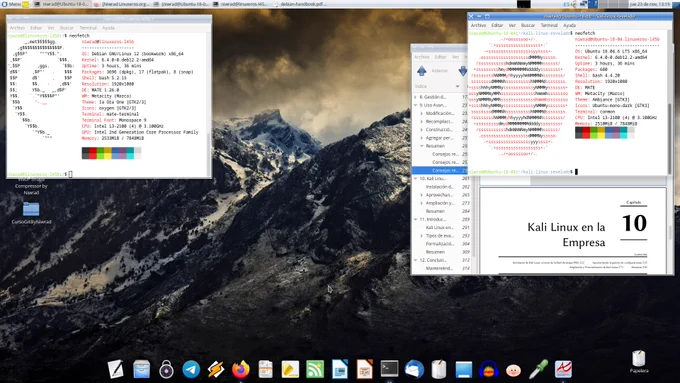This screenshot has height=383, width=680.
Task: Collapse the 11. Introduc... chapter
Action: (x=415, y=219)
